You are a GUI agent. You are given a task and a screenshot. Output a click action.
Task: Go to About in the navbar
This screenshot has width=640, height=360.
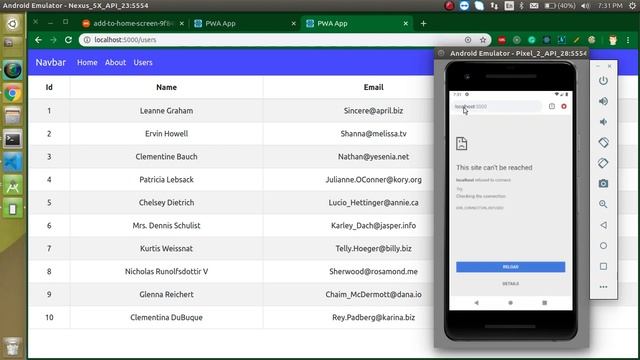tap(116, 62)
